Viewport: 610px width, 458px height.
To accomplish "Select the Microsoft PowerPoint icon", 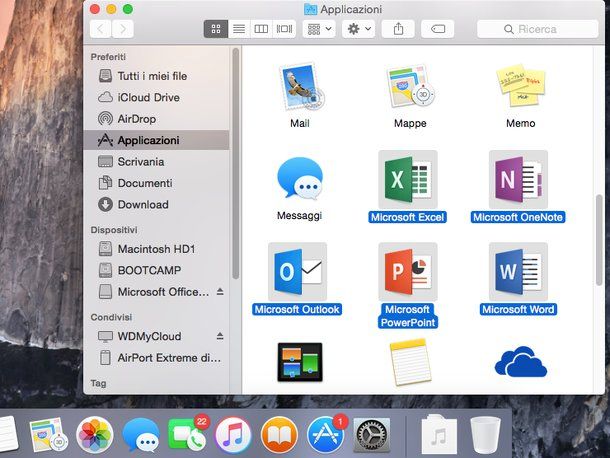I will tap(407, 271).
